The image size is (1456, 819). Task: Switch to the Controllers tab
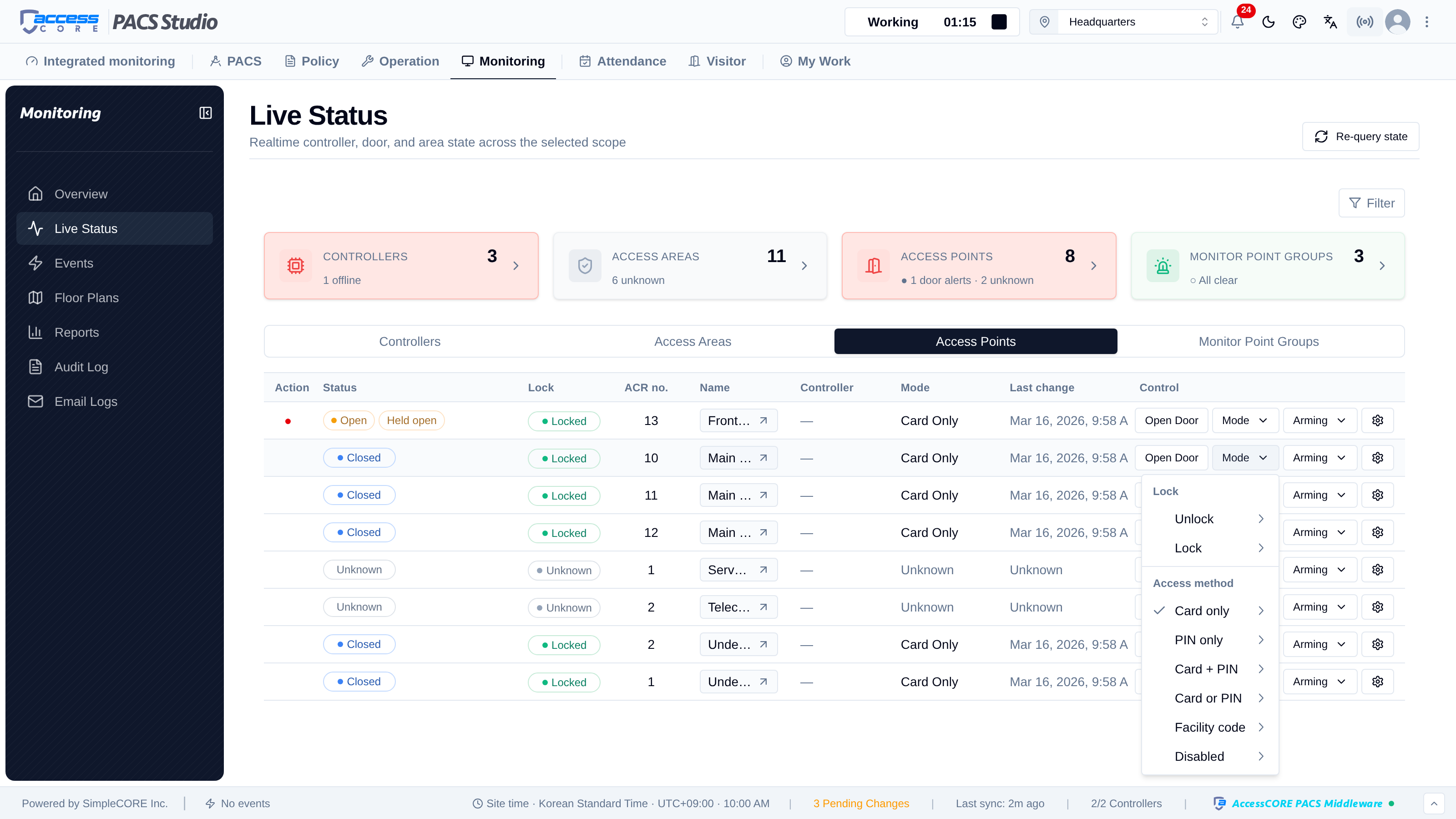coord(410,341)
